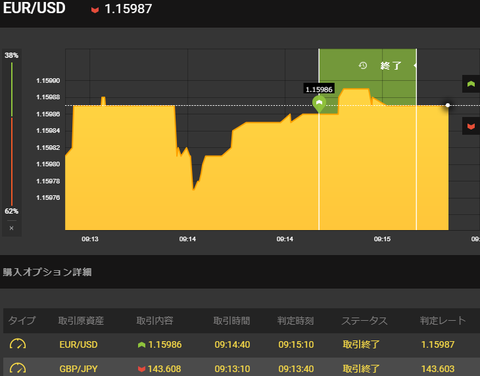Click the EUR/USD pair title

point(34,8)
